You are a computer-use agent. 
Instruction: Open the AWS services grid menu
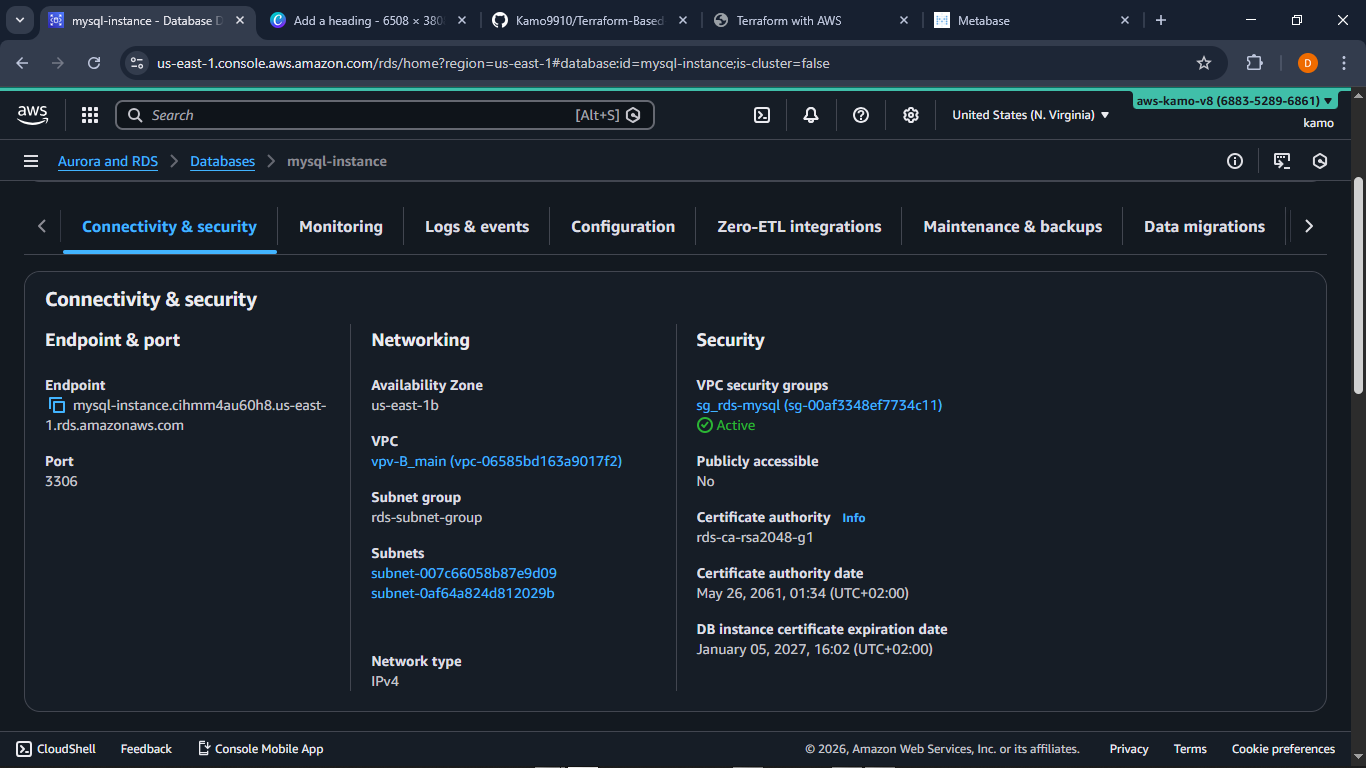[90, 115]
